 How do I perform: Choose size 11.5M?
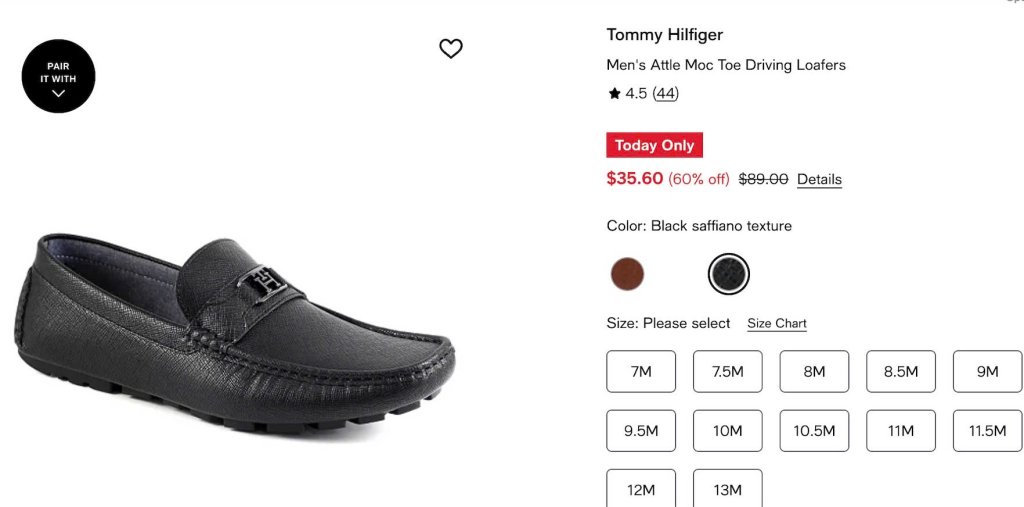(x=987, y=431)
